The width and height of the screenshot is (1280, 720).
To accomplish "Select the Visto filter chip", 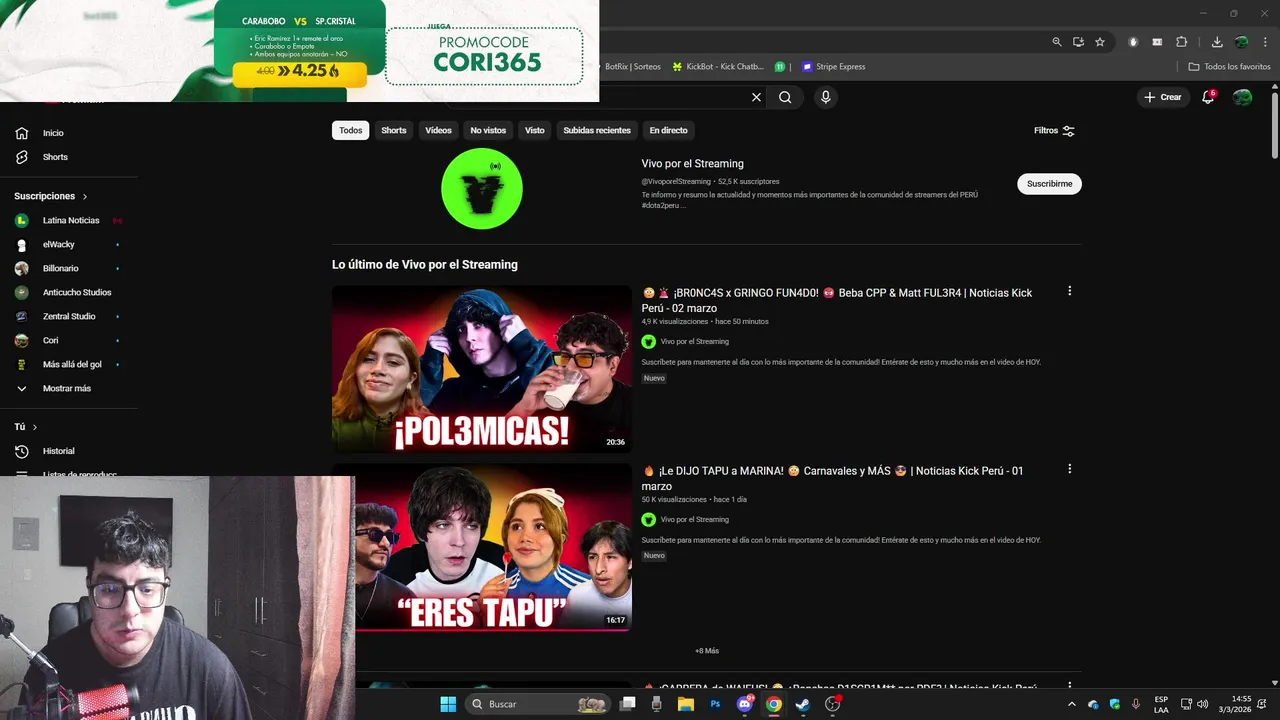I will pos(535,130).
